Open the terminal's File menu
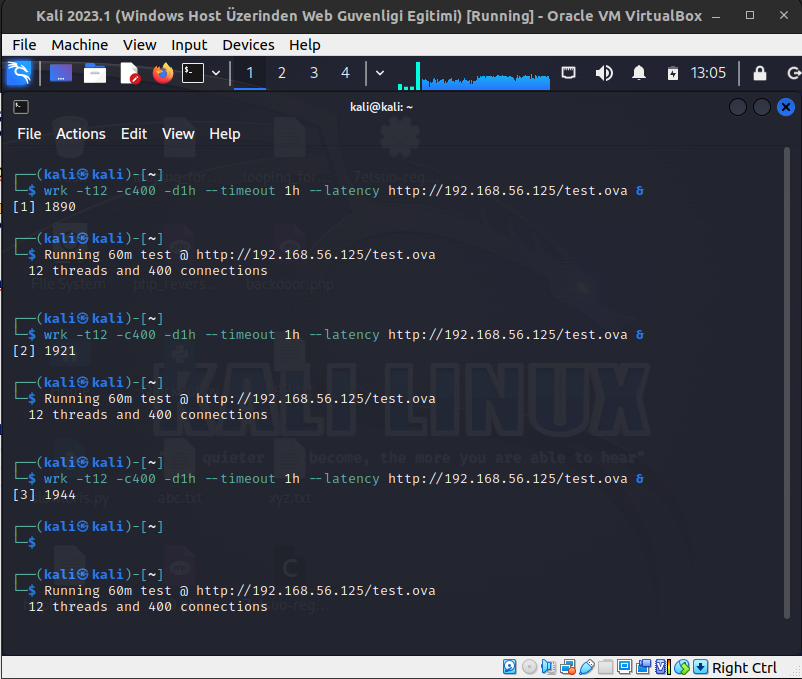Image resolution: width=802 pixels, height=679 pixels. 29,134
